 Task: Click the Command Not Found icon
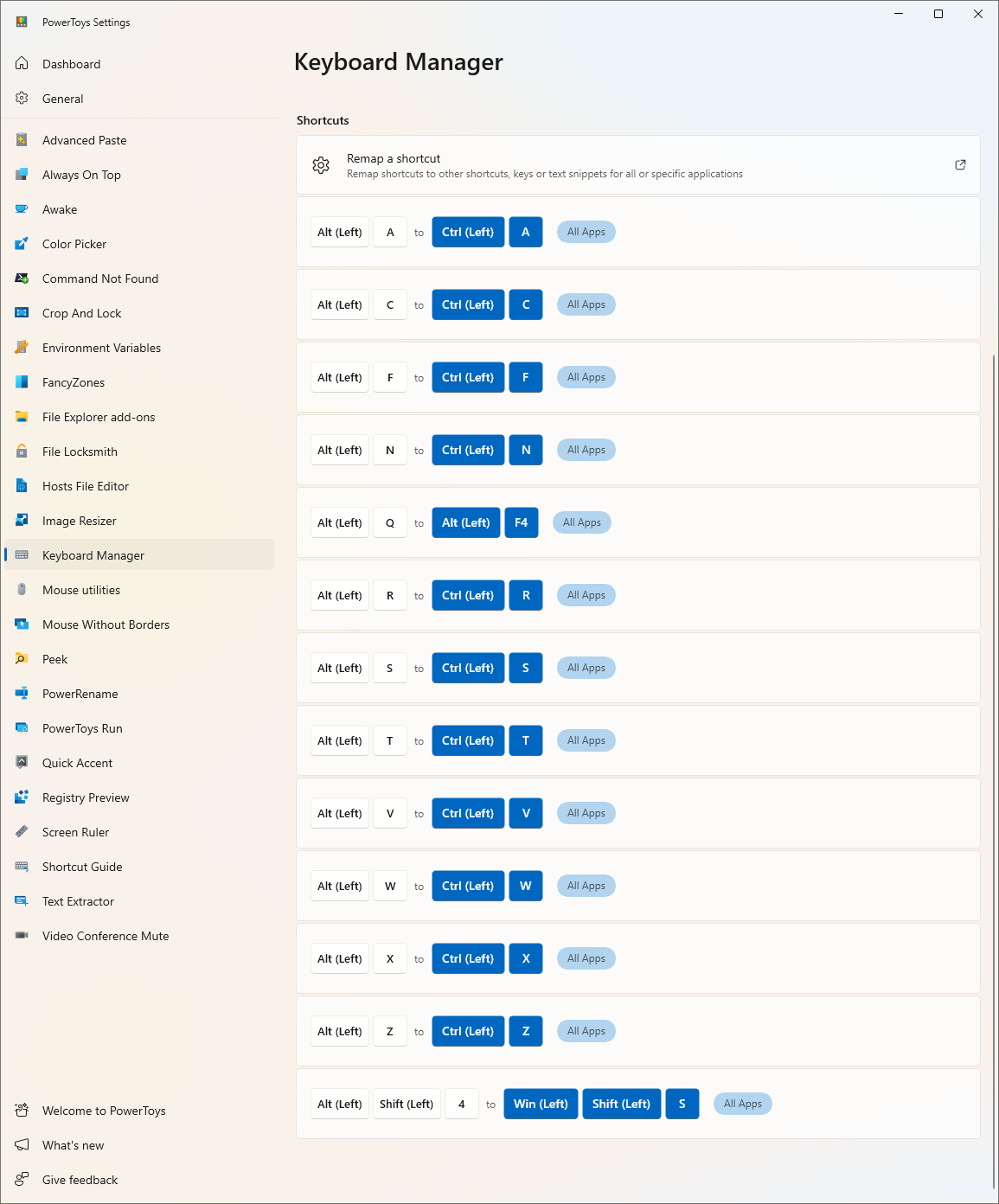pyautogui.click(x=22, y=279)
